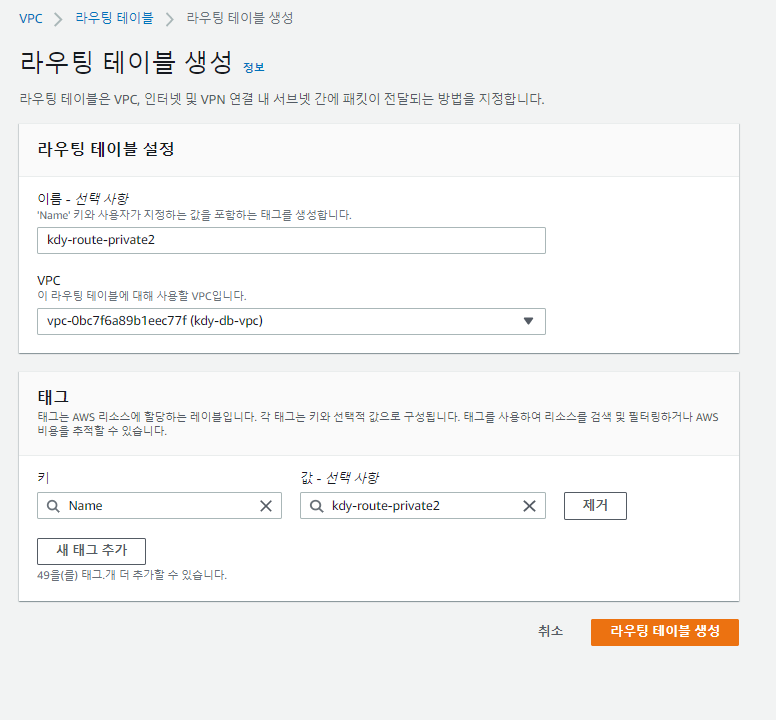Click the 라우팅 테이블 생성 page title
This screenshot has width=776, height=720.
(126, 63)
